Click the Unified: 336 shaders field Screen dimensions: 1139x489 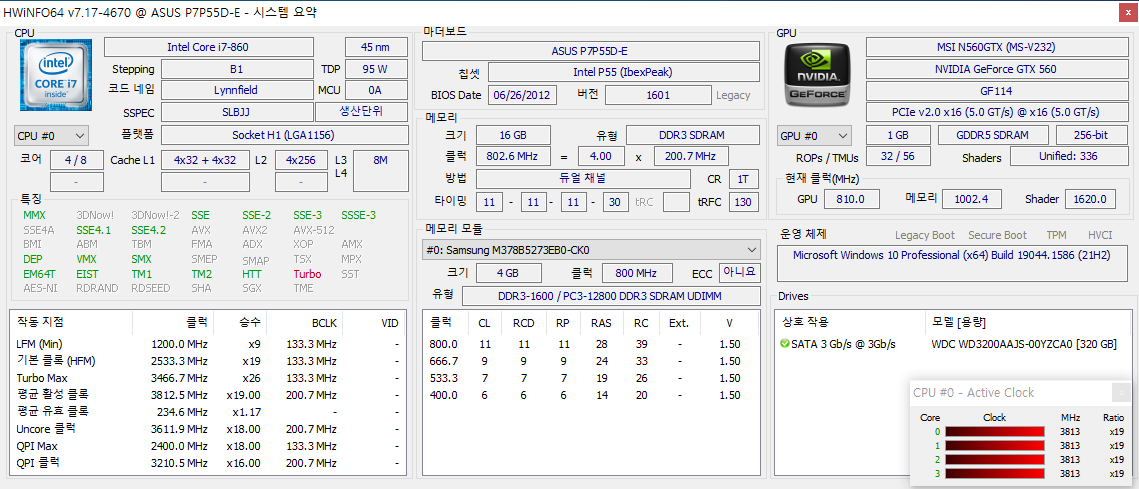[1068, 156]
